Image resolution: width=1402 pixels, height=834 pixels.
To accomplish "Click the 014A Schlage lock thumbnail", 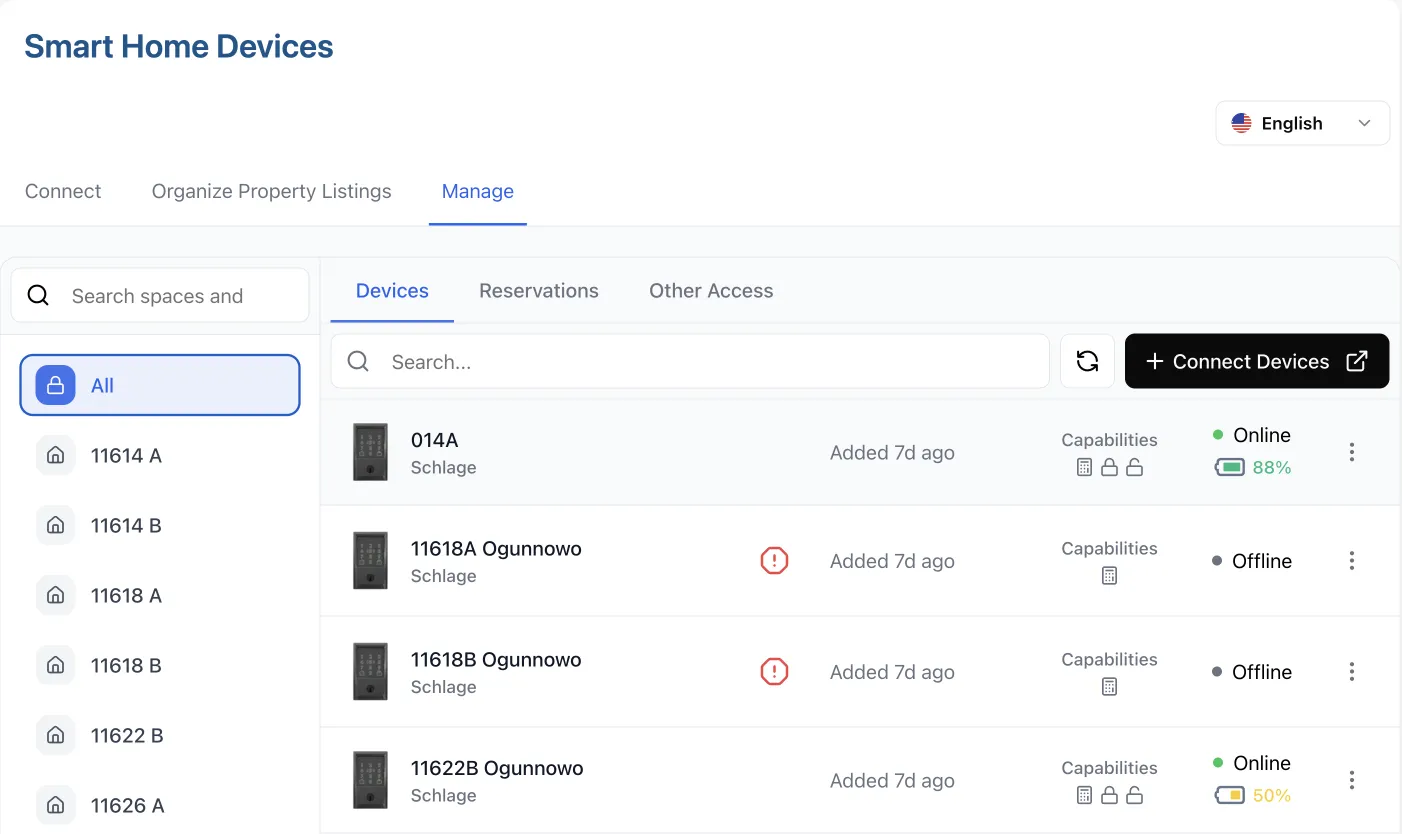I will click(x=370, y=452).
